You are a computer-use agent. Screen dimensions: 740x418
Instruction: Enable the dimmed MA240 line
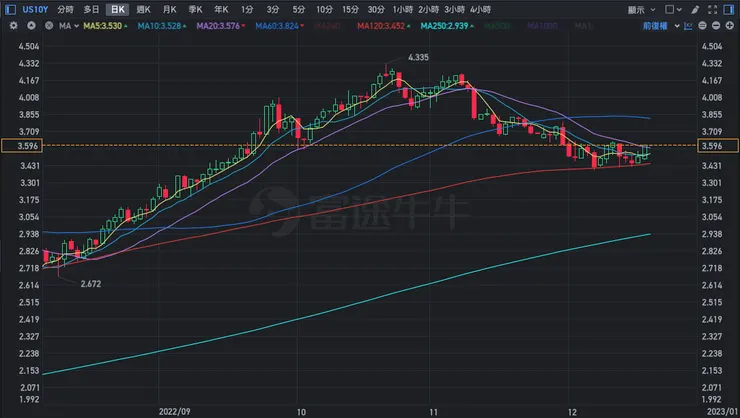[x=327, y=26]
